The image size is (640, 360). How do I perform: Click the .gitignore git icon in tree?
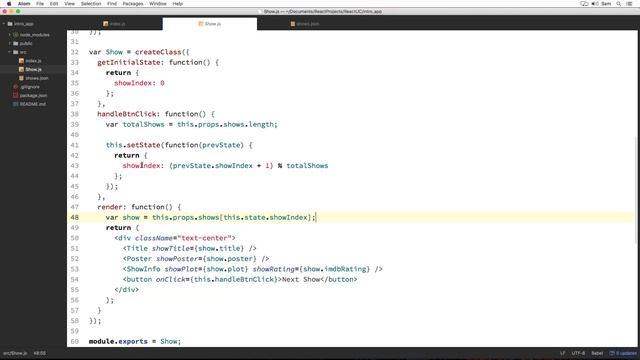click(16, 87)
